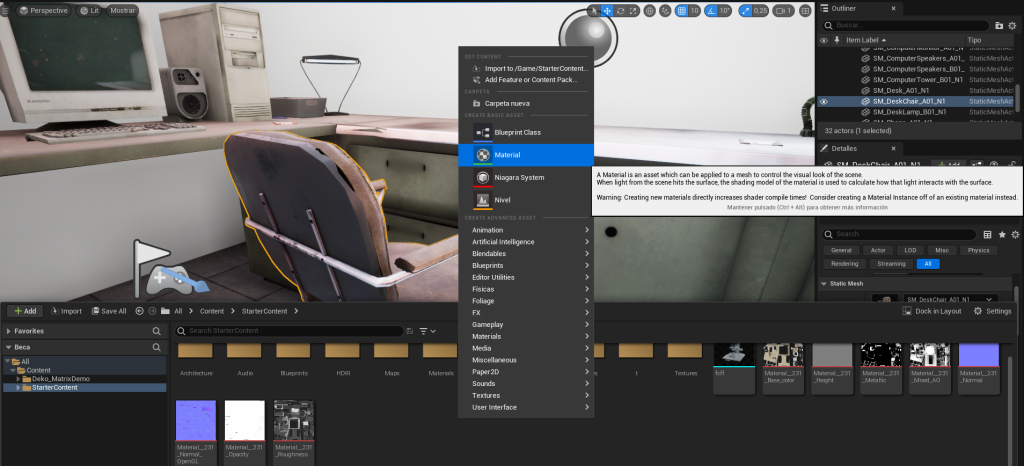Click the Niagara System icon in menu
1024x466 pixels.
(x=483, y=178)
